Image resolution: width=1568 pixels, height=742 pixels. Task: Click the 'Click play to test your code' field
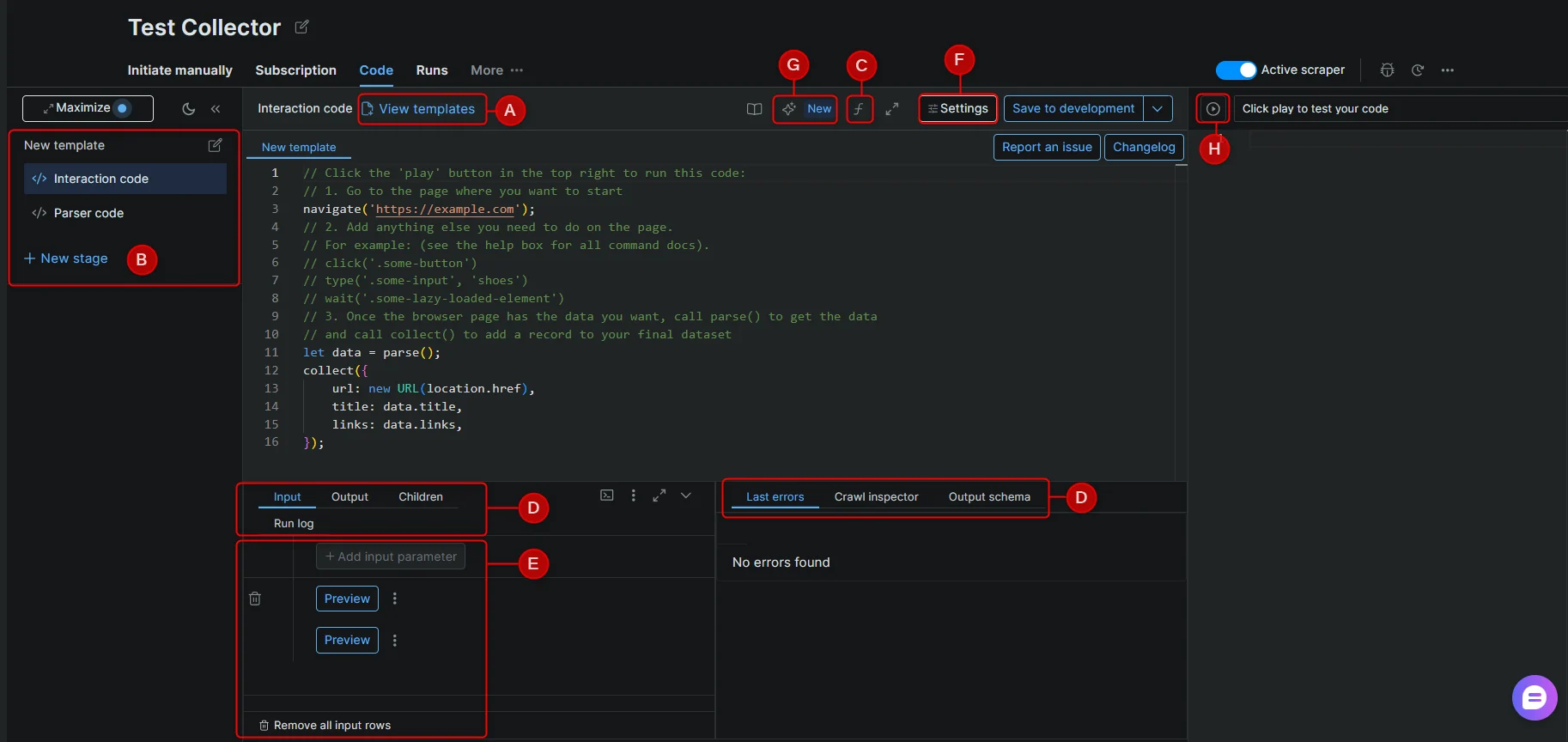(1400, 109)
